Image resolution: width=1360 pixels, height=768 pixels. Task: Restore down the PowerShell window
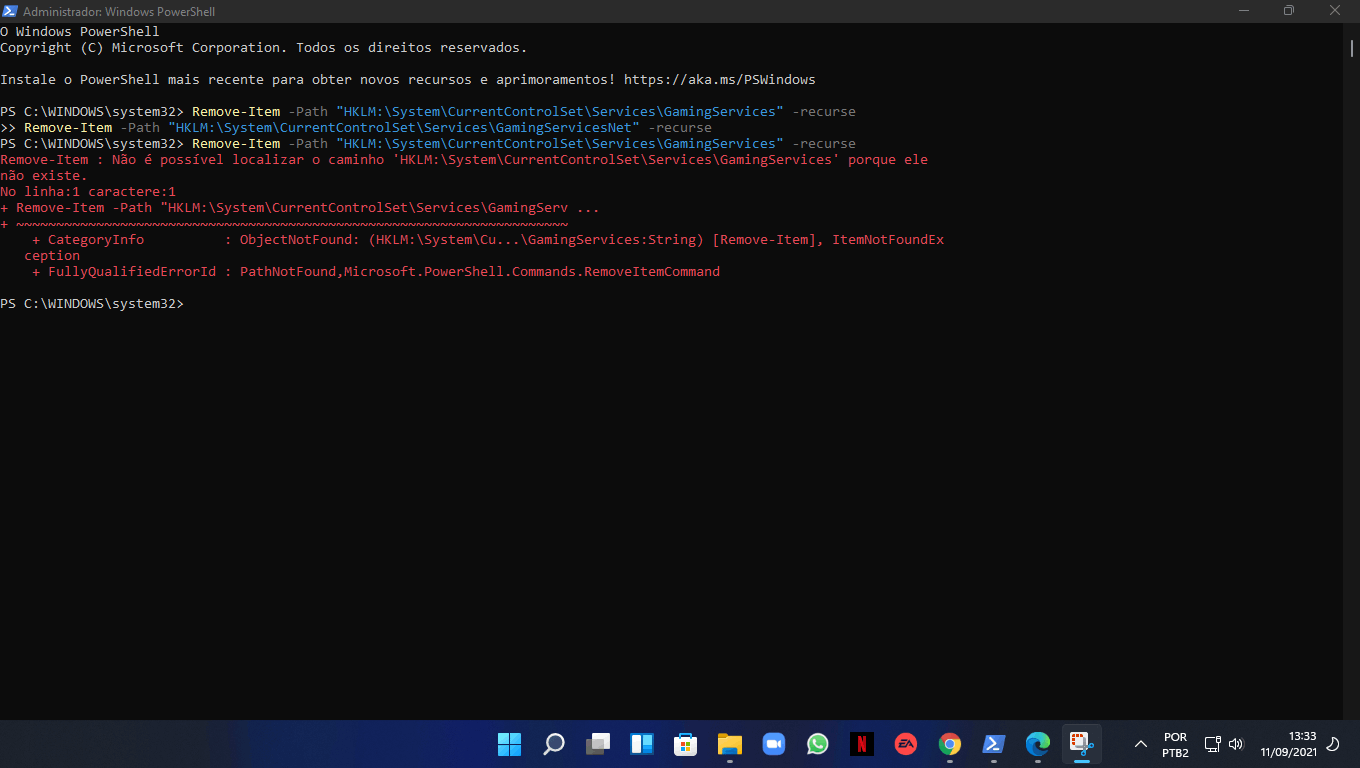[x=1289, y=11]
